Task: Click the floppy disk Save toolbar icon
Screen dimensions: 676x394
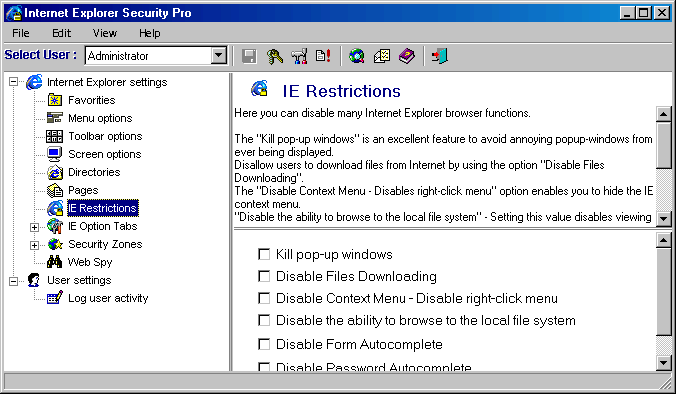Action: [249, 56]
